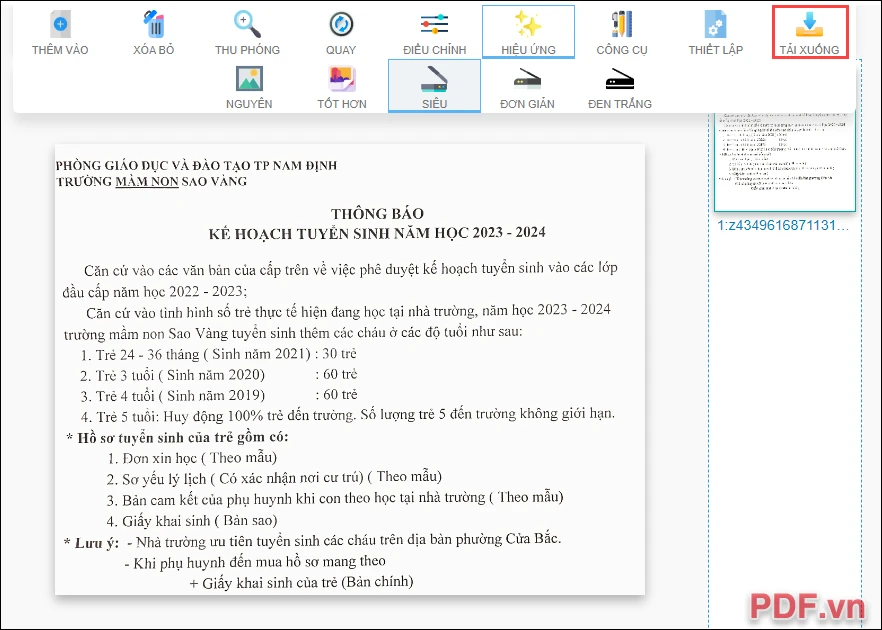Select the XÓA BỎ delete tool
Viewport: 882px width, 630px height.
154,32
